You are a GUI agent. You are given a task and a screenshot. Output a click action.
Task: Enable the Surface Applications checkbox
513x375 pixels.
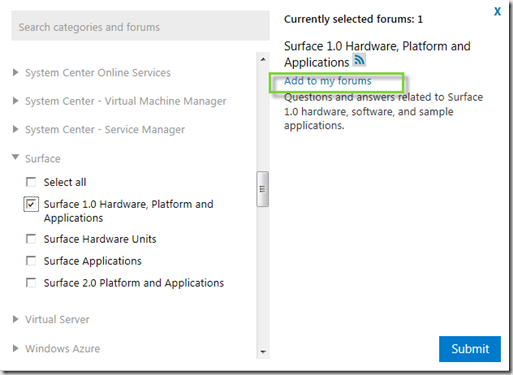coord(31,261)
